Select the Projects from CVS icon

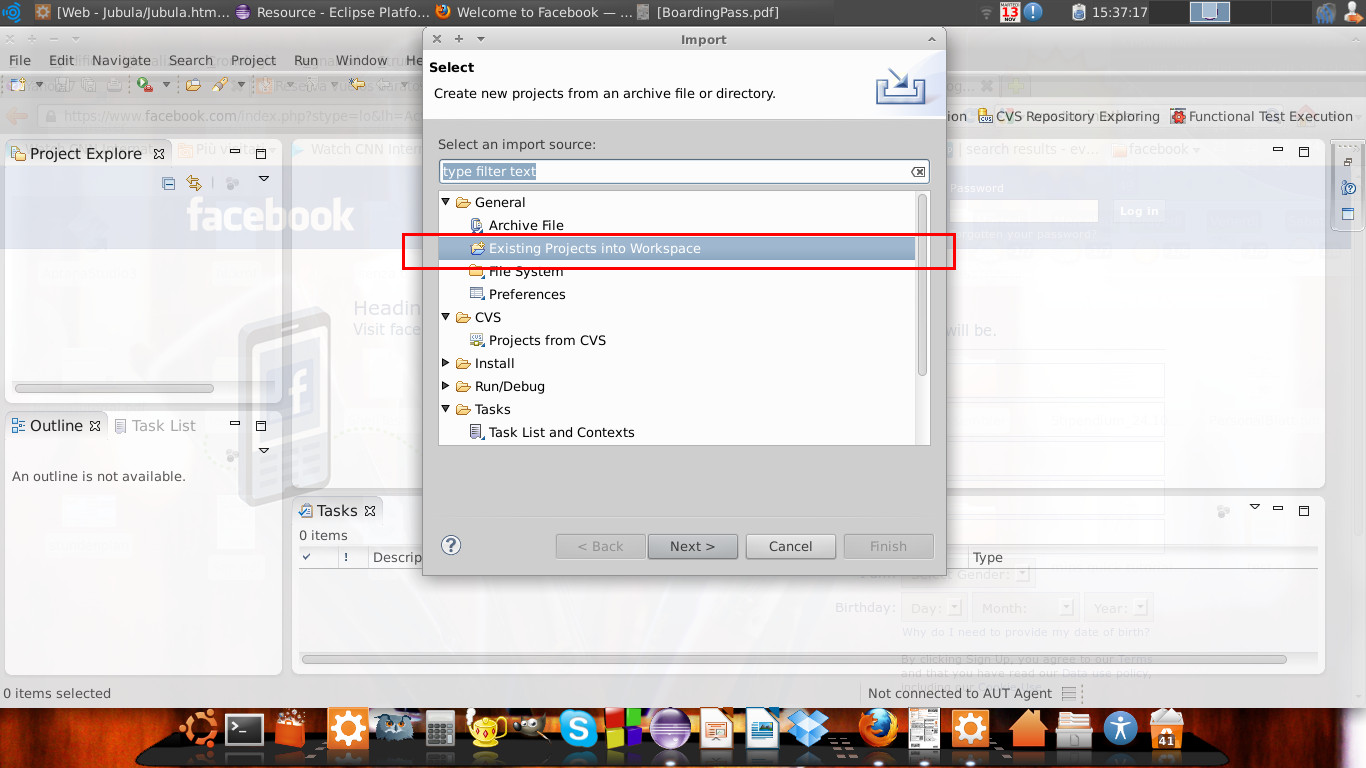(477, 340)
